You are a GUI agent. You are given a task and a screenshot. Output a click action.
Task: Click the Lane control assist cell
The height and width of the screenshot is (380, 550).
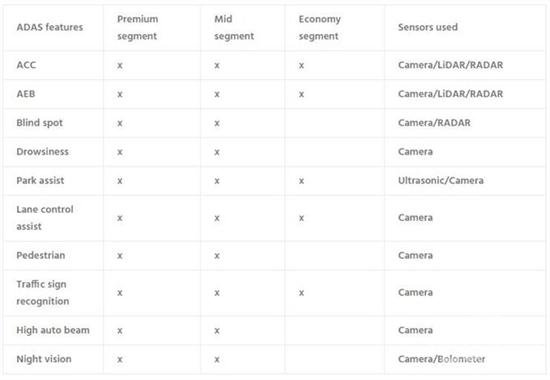coord(45,218)
